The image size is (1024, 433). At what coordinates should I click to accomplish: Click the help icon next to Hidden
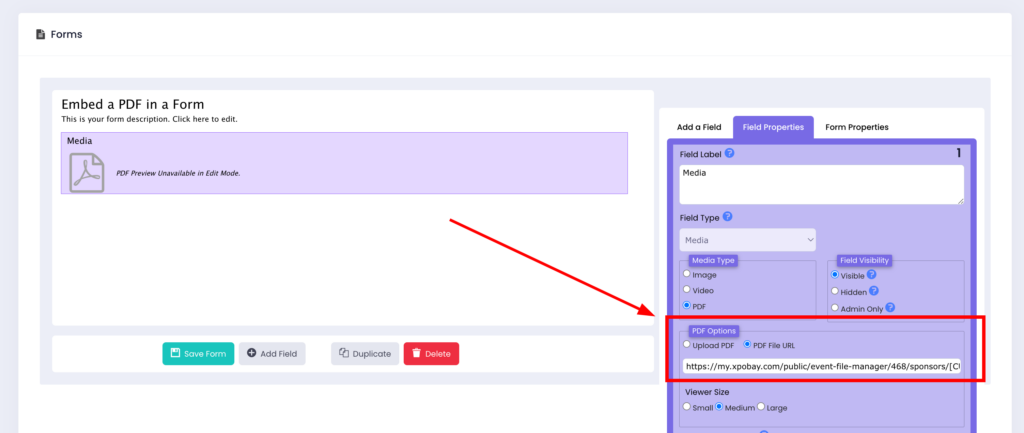tap(873, 291)
